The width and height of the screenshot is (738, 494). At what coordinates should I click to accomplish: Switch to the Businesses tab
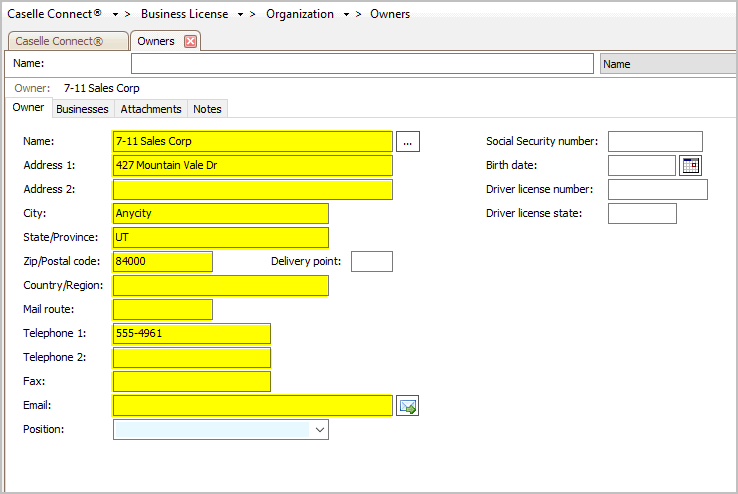coord(82,109)
